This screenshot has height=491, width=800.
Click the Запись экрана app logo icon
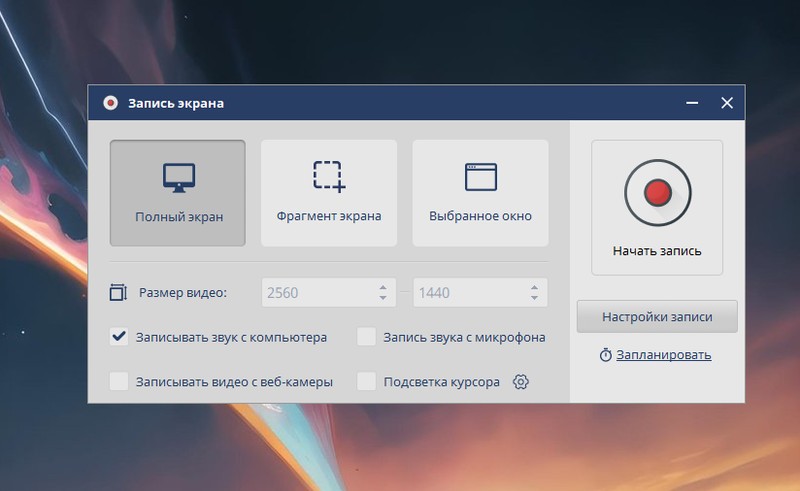coord(110,103)
